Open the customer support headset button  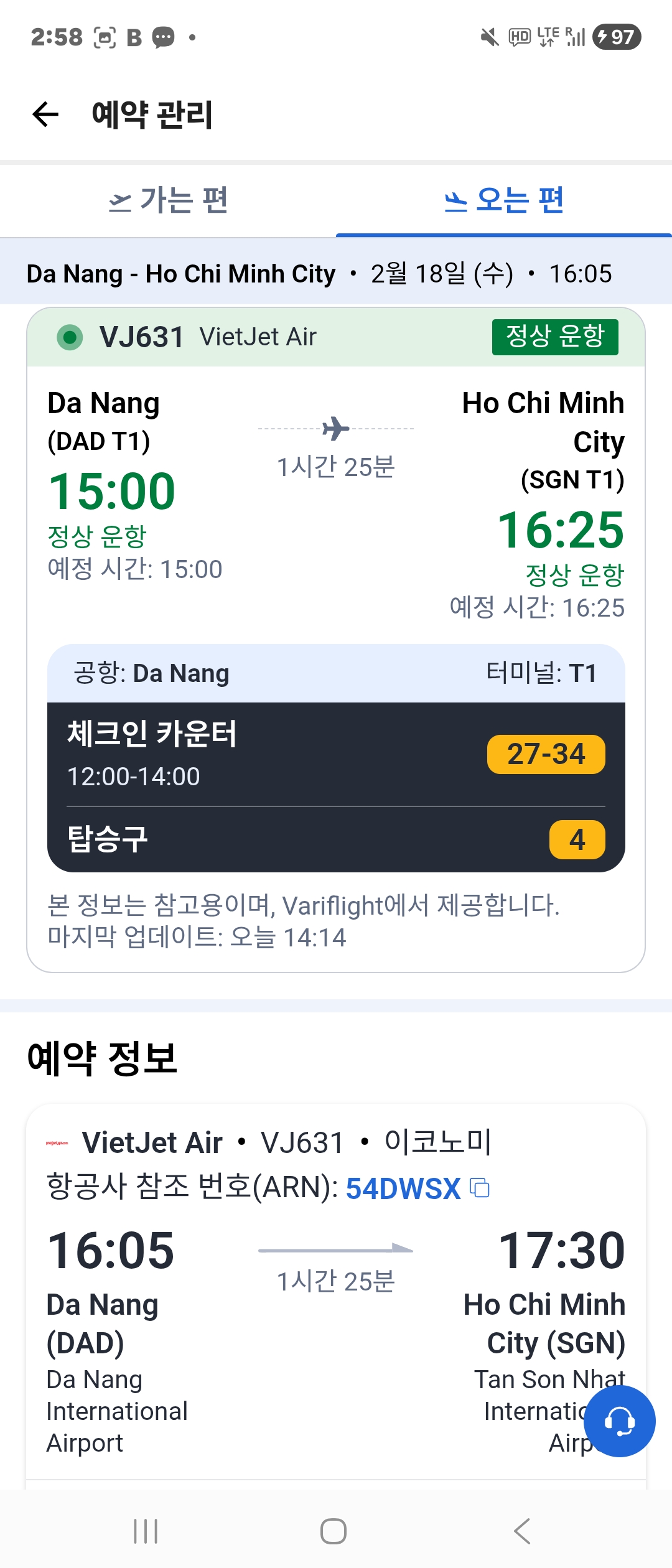pyautogui.click(x=619, y=1421)
